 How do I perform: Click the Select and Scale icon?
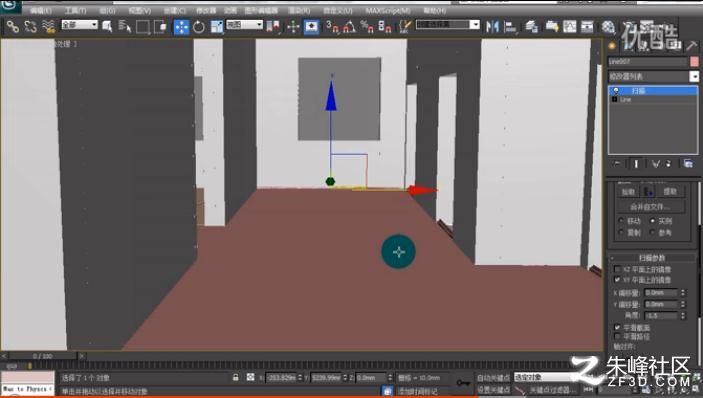coord(217,27)
